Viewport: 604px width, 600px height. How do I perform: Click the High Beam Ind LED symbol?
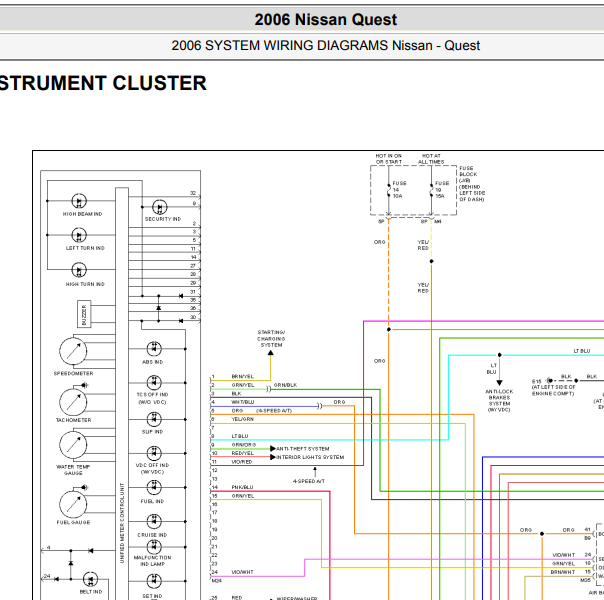click(79, 201)
